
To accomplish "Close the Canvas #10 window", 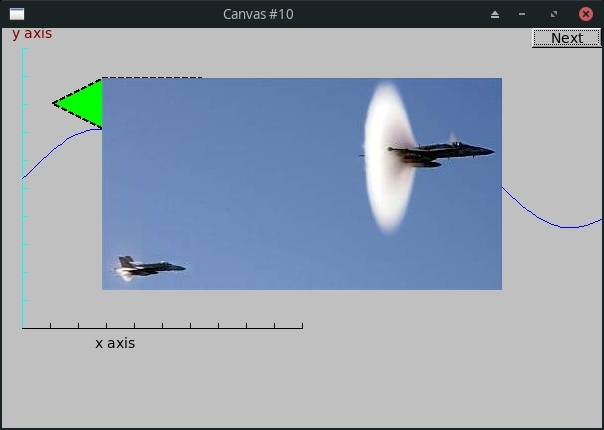I will (586, 14).
